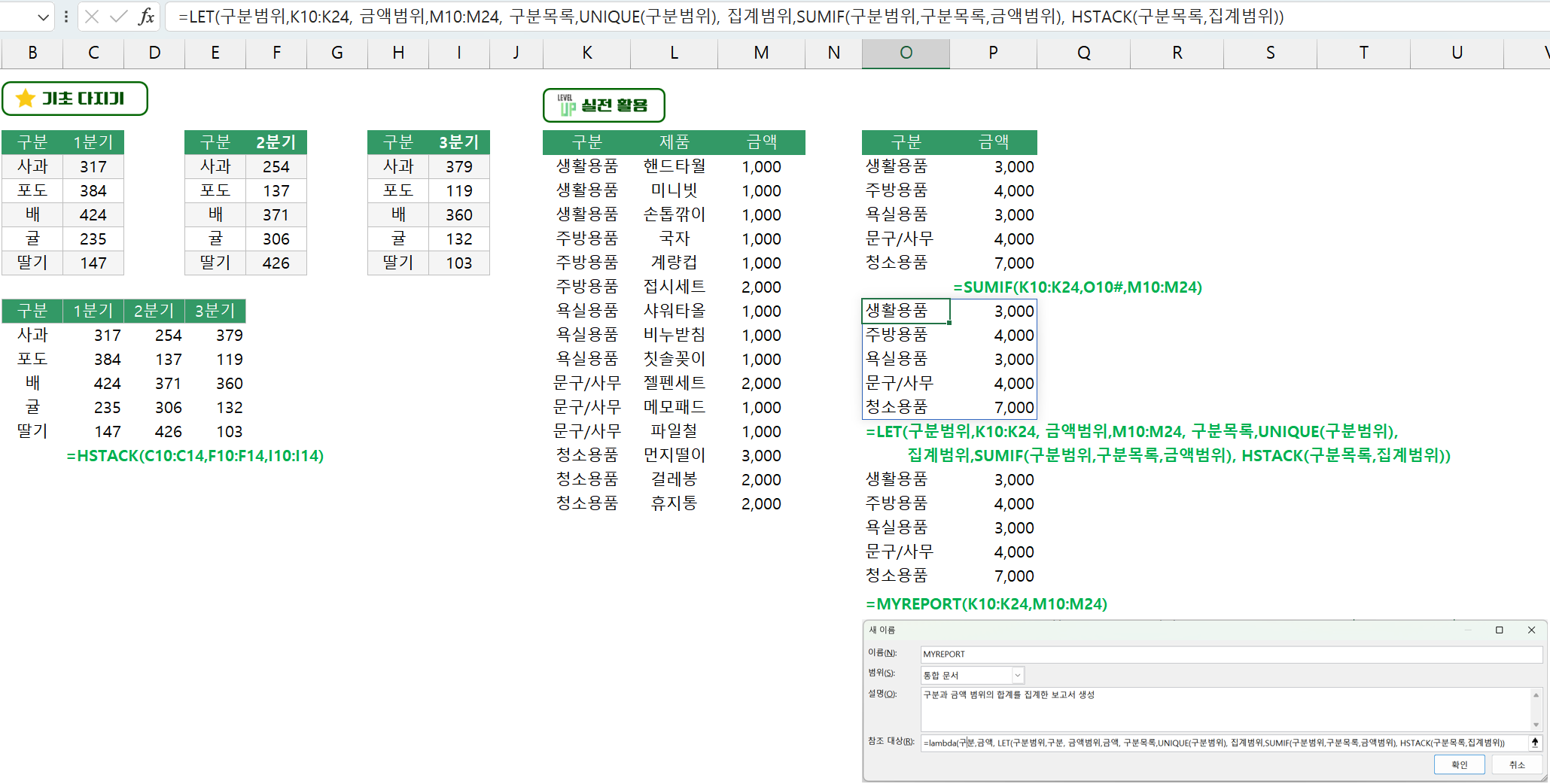Click the 핸드타월 product cell
1550x784 pixels.
pyautogui.click(x=674, y=166)
